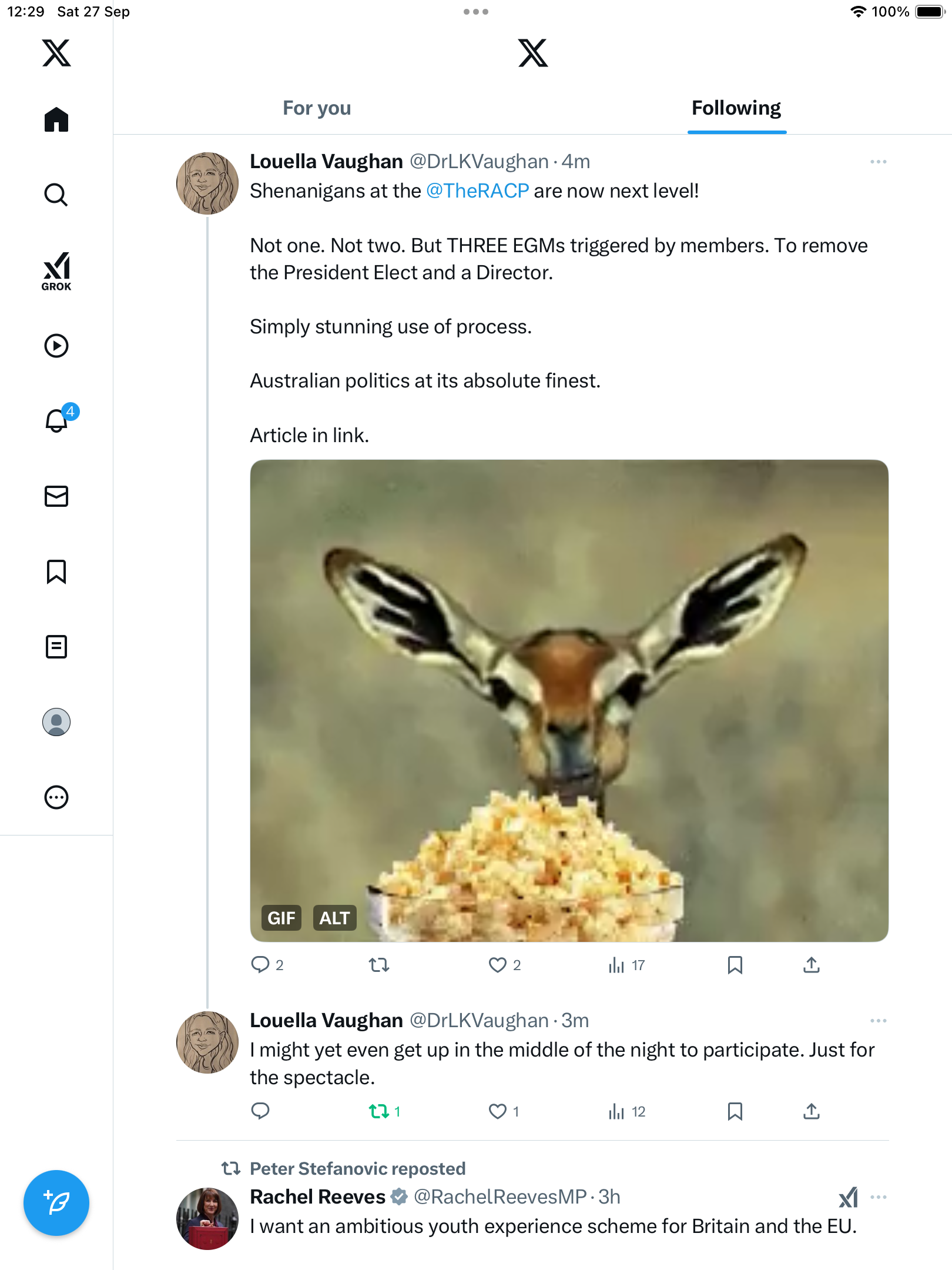Open more options on Louella's first post
The width and height of the screenshot is (952, 1270).
[x=878, y=162]
